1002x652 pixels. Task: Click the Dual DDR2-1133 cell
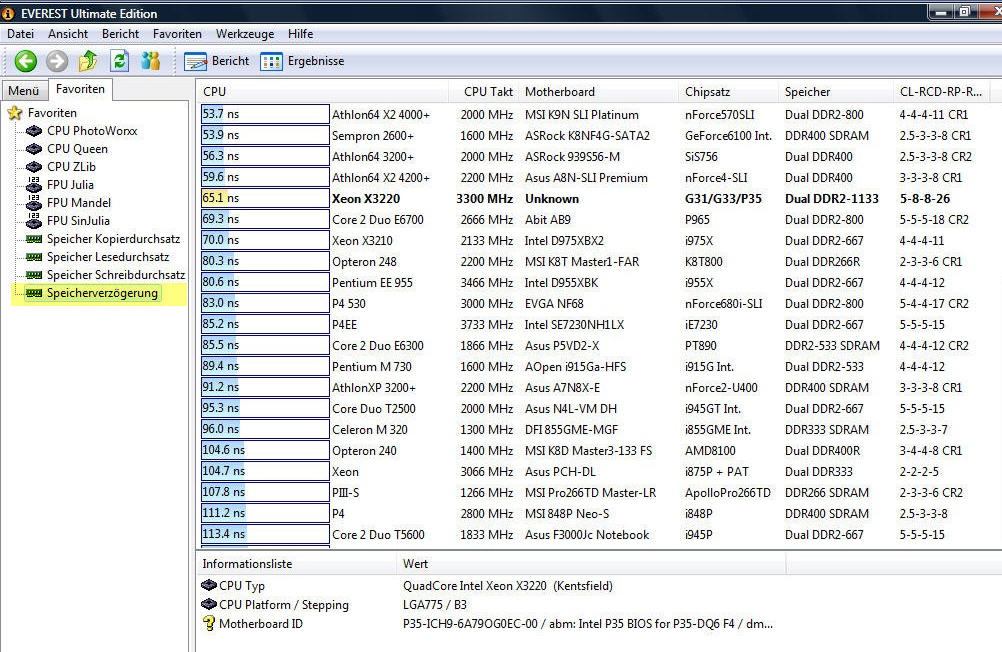831,199
